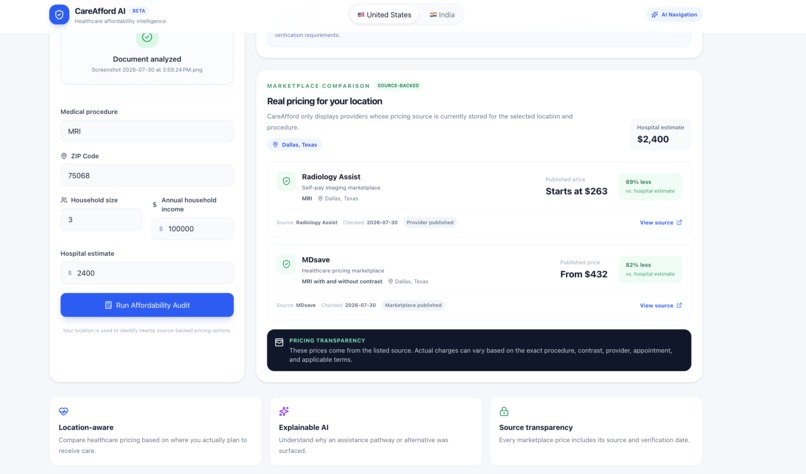Click the MDsave provider name
The image size is (806, 474).
pyautogui.click(x=316, y=260)
